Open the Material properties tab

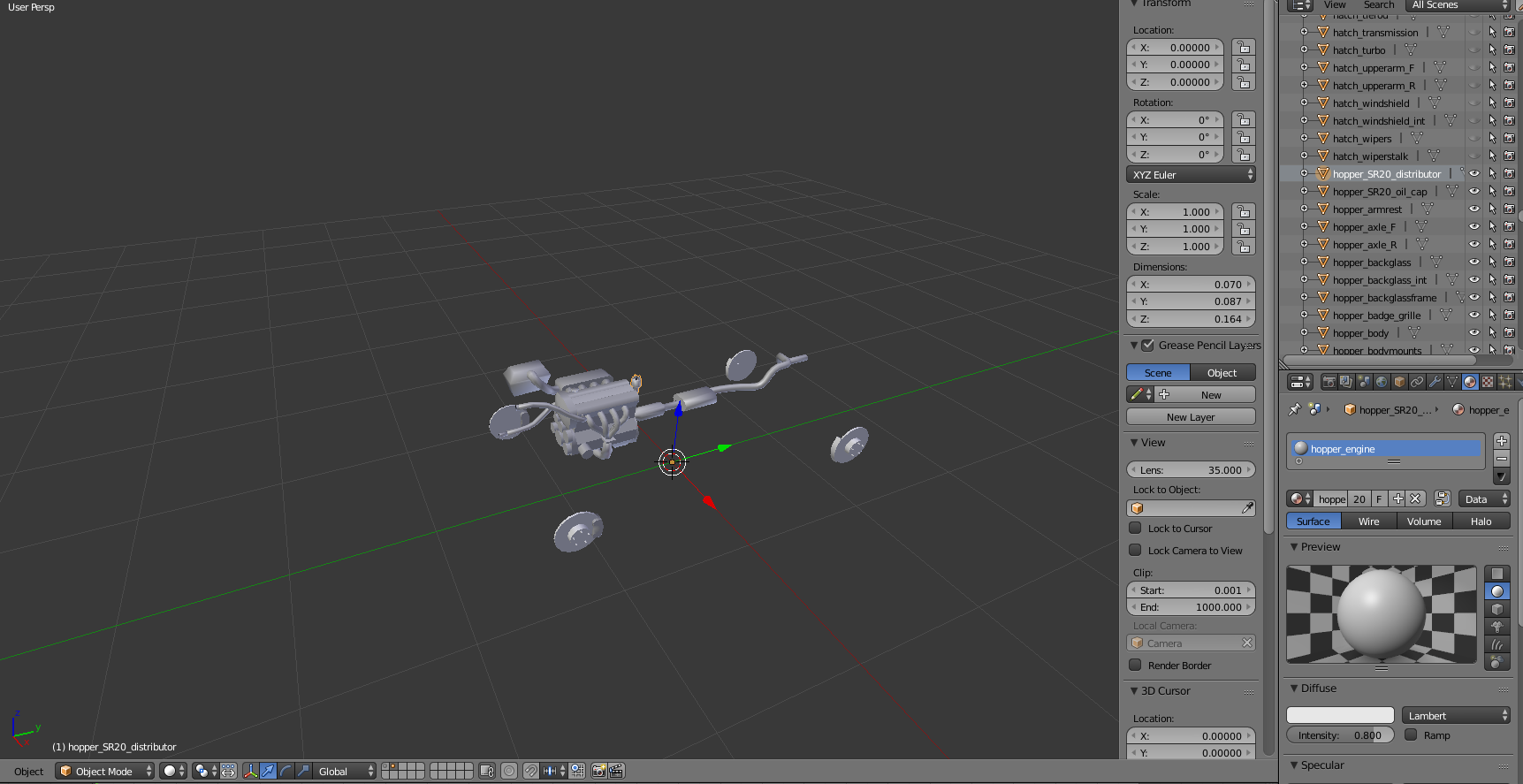[x=1470, y=382]
